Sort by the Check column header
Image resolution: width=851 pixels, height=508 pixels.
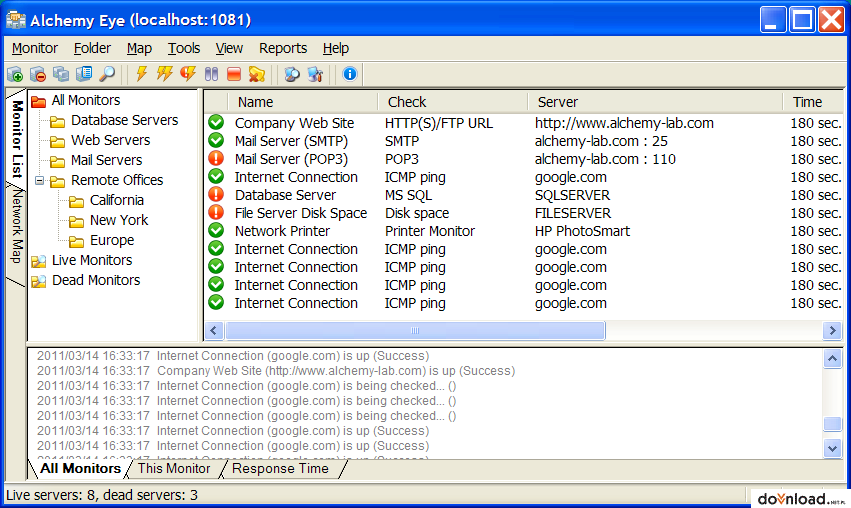pyautogui.click(x=453, y=102)
